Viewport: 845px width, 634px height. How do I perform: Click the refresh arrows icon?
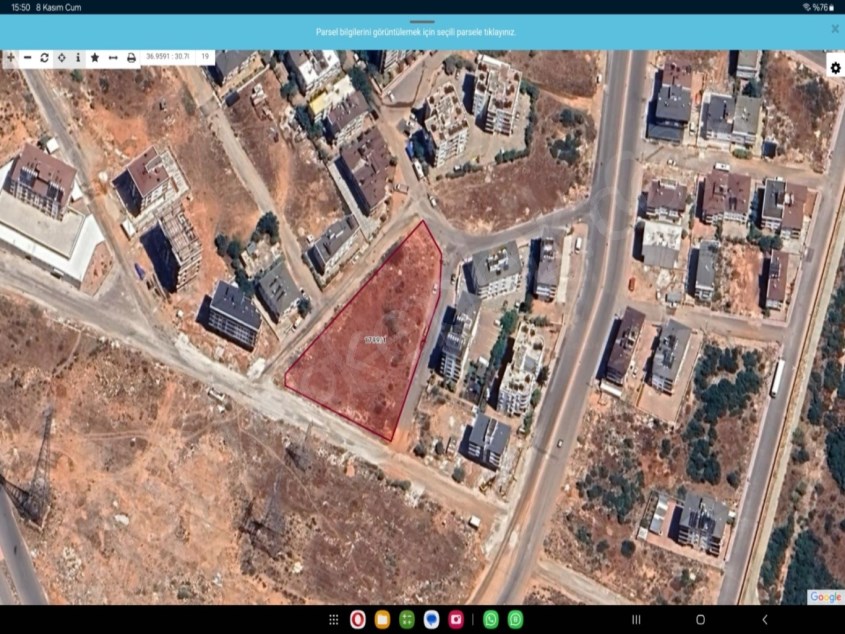[x=44, y=58]
